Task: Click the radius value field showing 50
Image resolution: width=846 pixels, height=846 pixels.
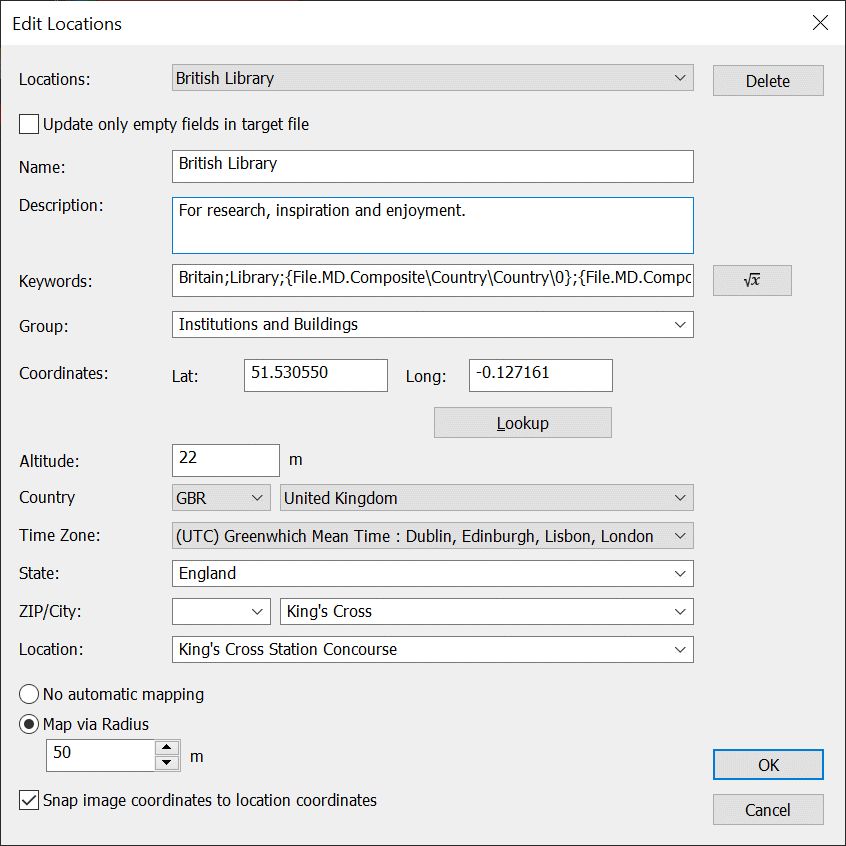Action: pyautogui.click(x=101, y=755)
